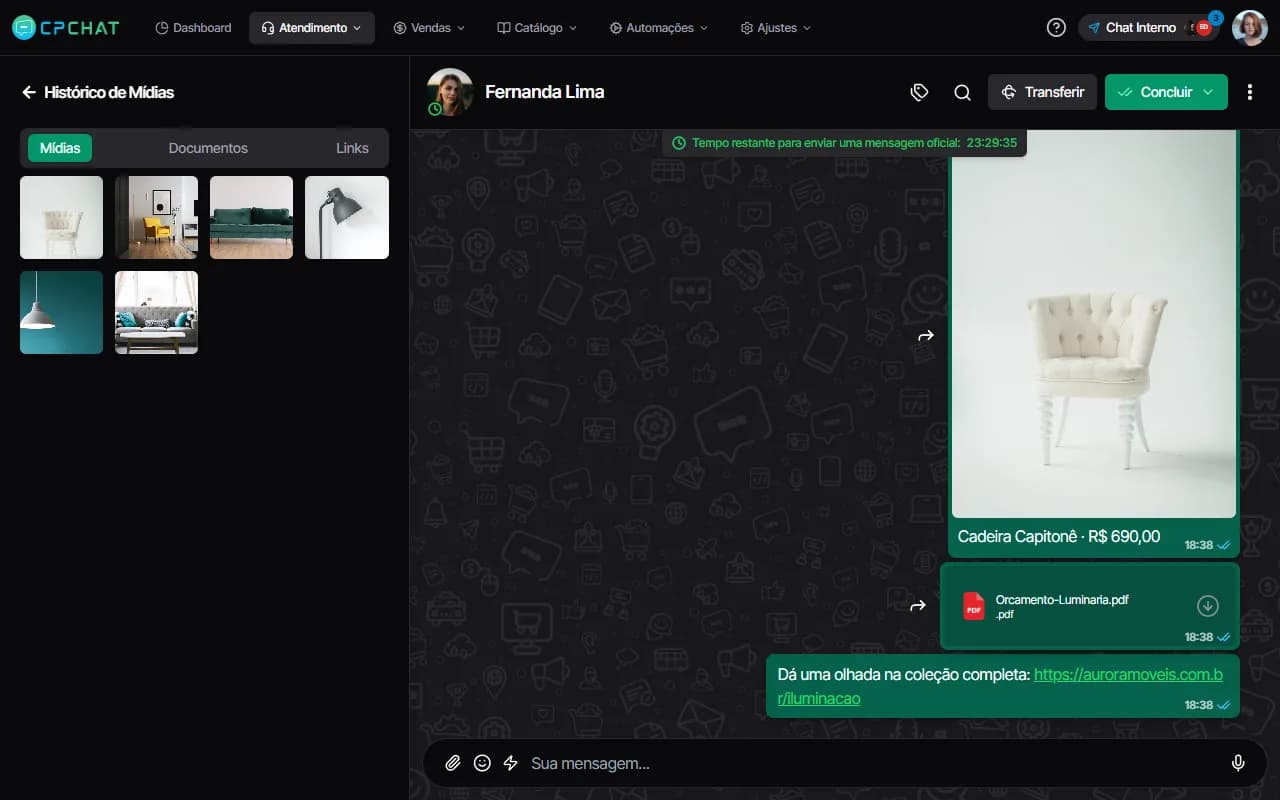Click the Orcamento-Luminaria.pdf file name
1280x800 pixels.
[1062, 600]
